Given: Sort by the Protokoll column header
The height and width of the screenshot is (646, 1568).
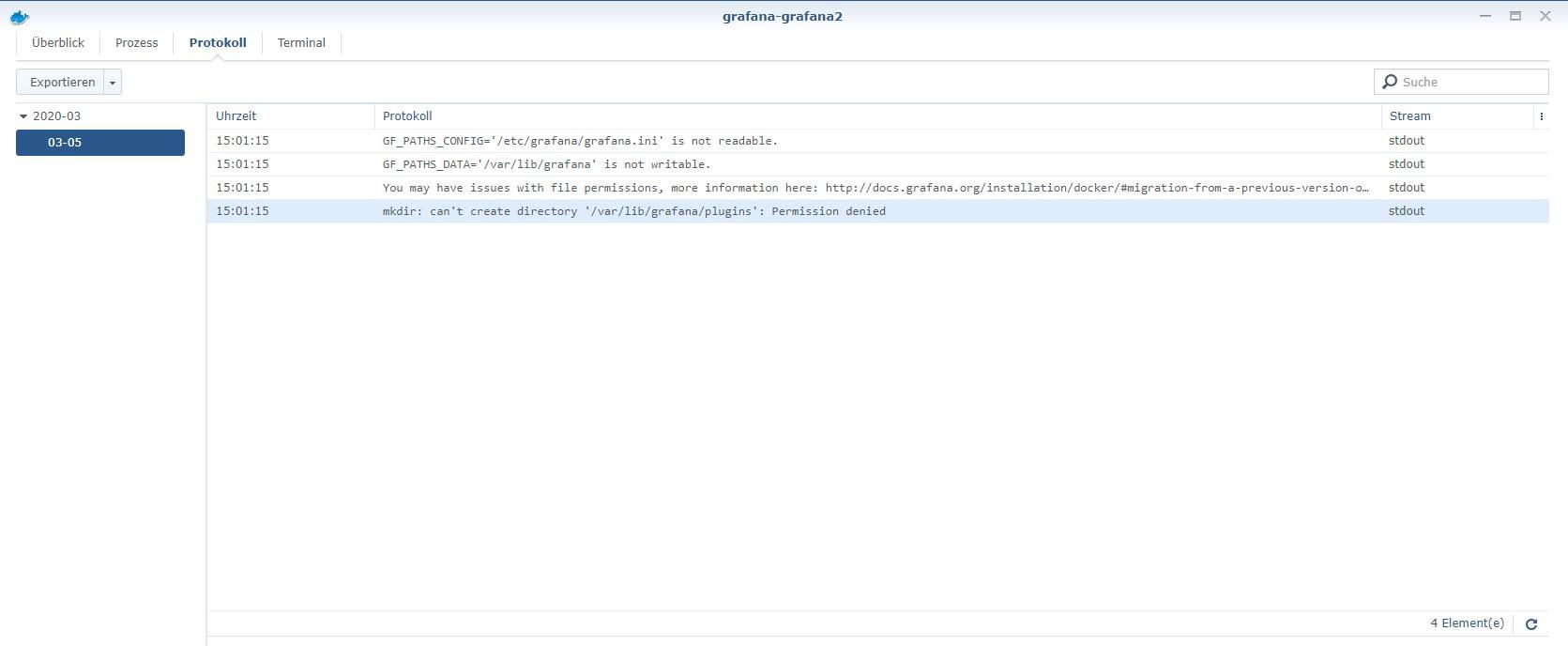Looking at the screenshot, I should pyautogui.click(x=877, y=116).
